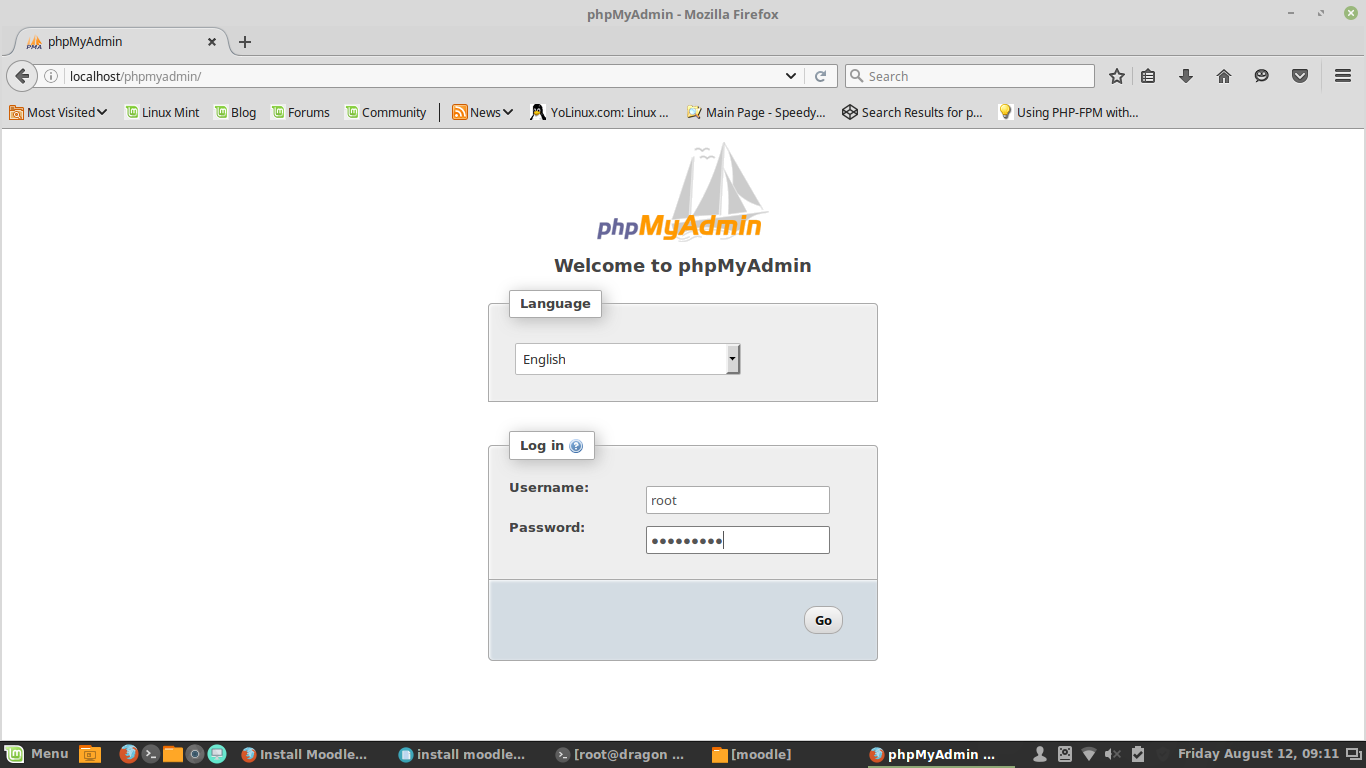
Task: Switch to Install Moodle Firefox window
Action: (x=305, y=754)
